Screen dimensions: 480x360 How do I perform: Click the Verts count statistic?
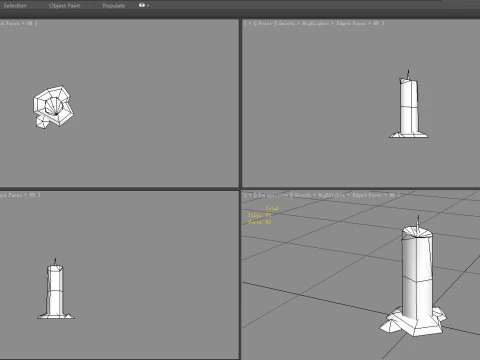(260, 222)
